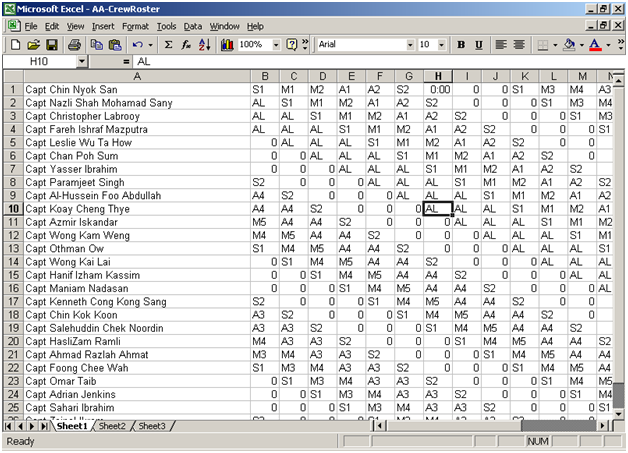The height and width of the screenshot is (453, 628).
Task: Open the Zoom percentage dropdown
Action: (274, 45)
